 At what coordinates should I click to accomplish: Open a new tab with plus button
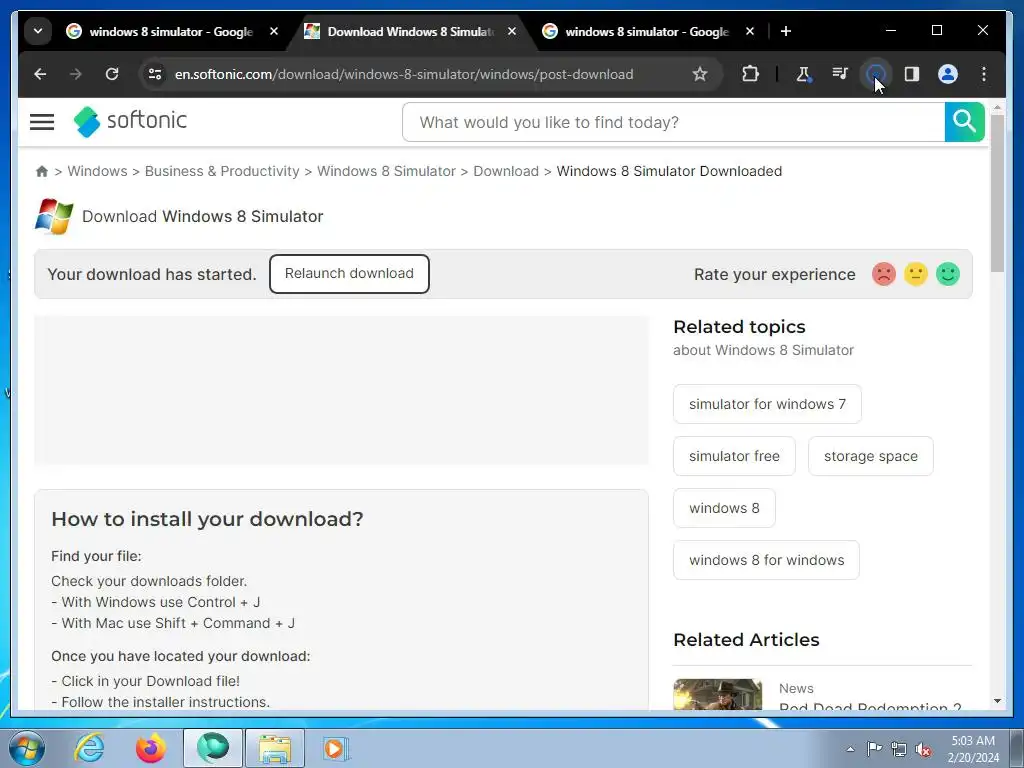tap(786, 31)
